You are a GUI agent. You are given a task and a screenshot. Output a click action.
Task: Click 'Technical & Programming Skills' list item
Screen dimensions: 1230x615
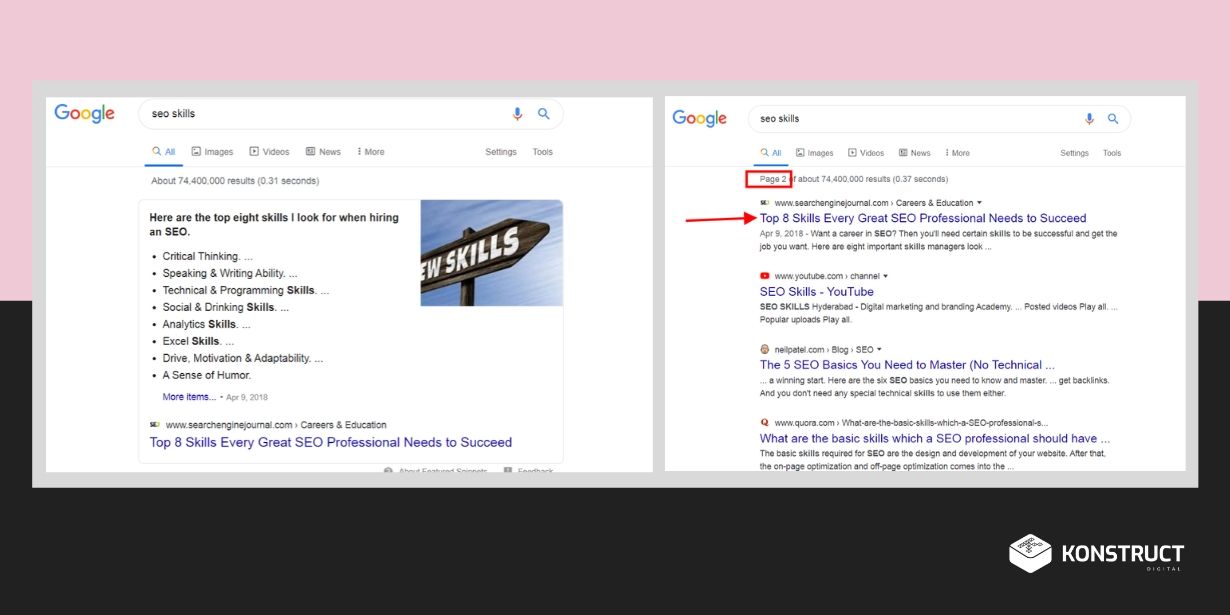[x=246, y=290]
